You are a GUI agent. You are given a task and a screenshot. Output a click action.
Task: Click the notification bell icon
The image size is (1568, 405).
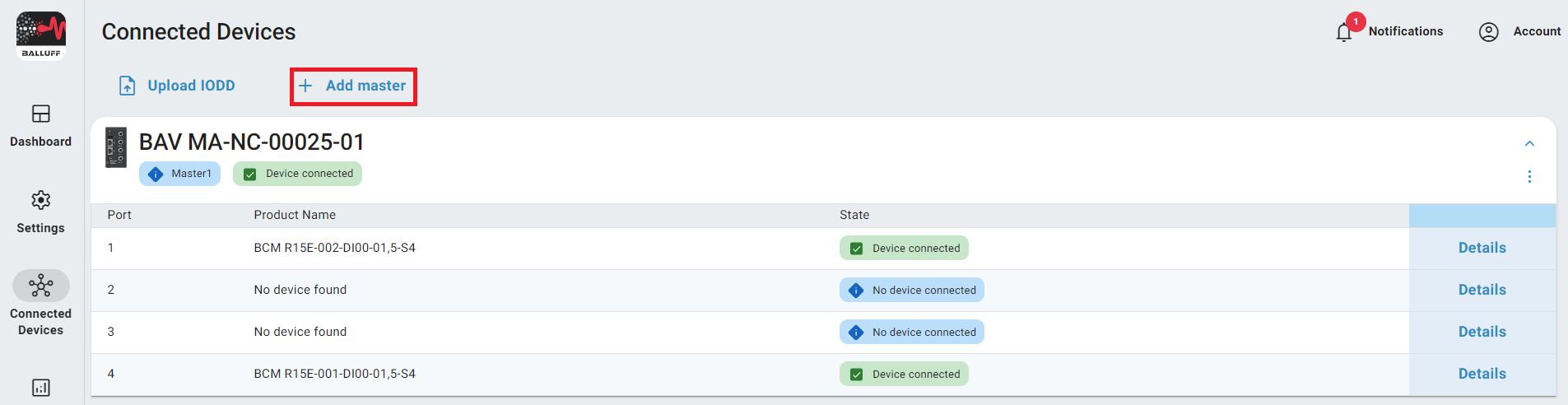click(1344, 32)
